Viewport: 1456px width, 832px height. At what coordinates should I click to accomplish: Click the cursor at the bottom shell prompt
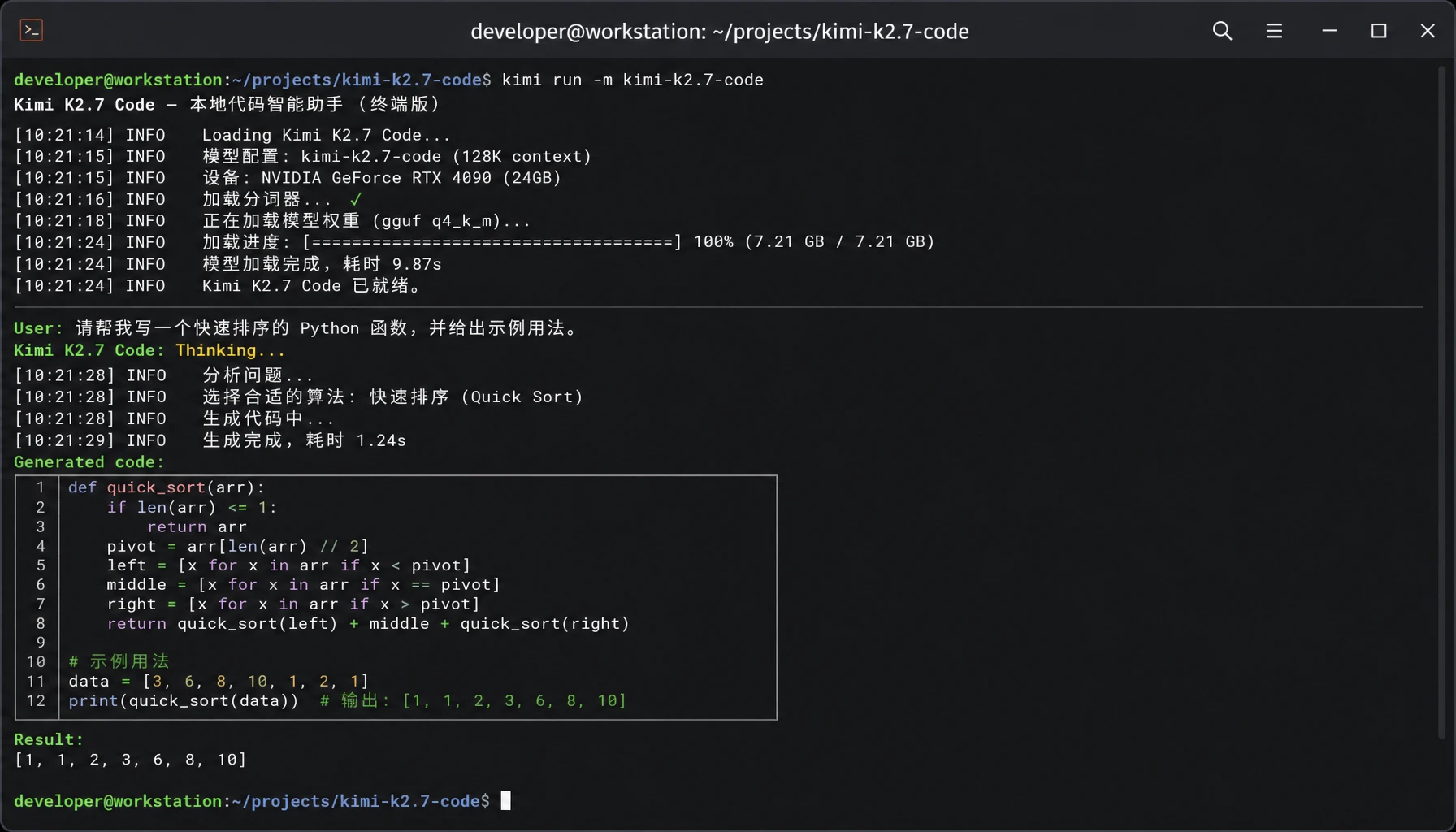[x=506, y=801]
